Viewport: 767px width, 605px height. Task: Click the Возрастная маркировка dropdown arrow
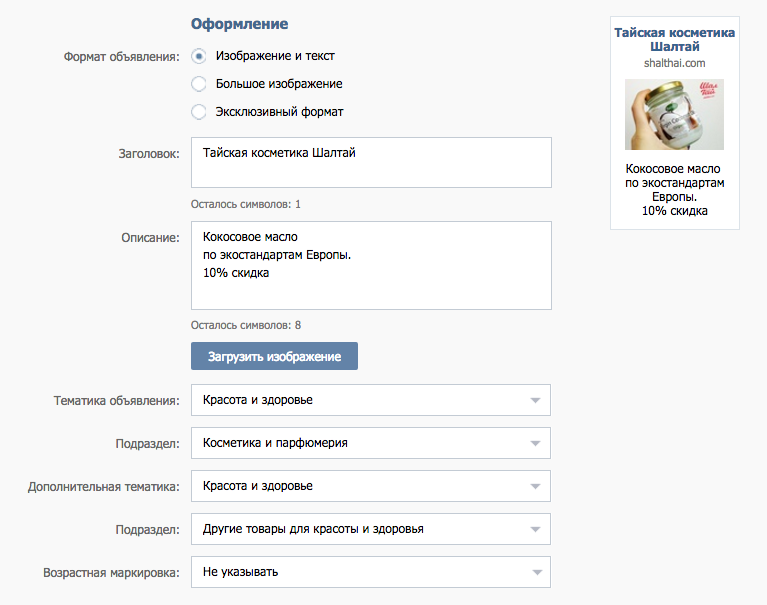tap(537, 572)
